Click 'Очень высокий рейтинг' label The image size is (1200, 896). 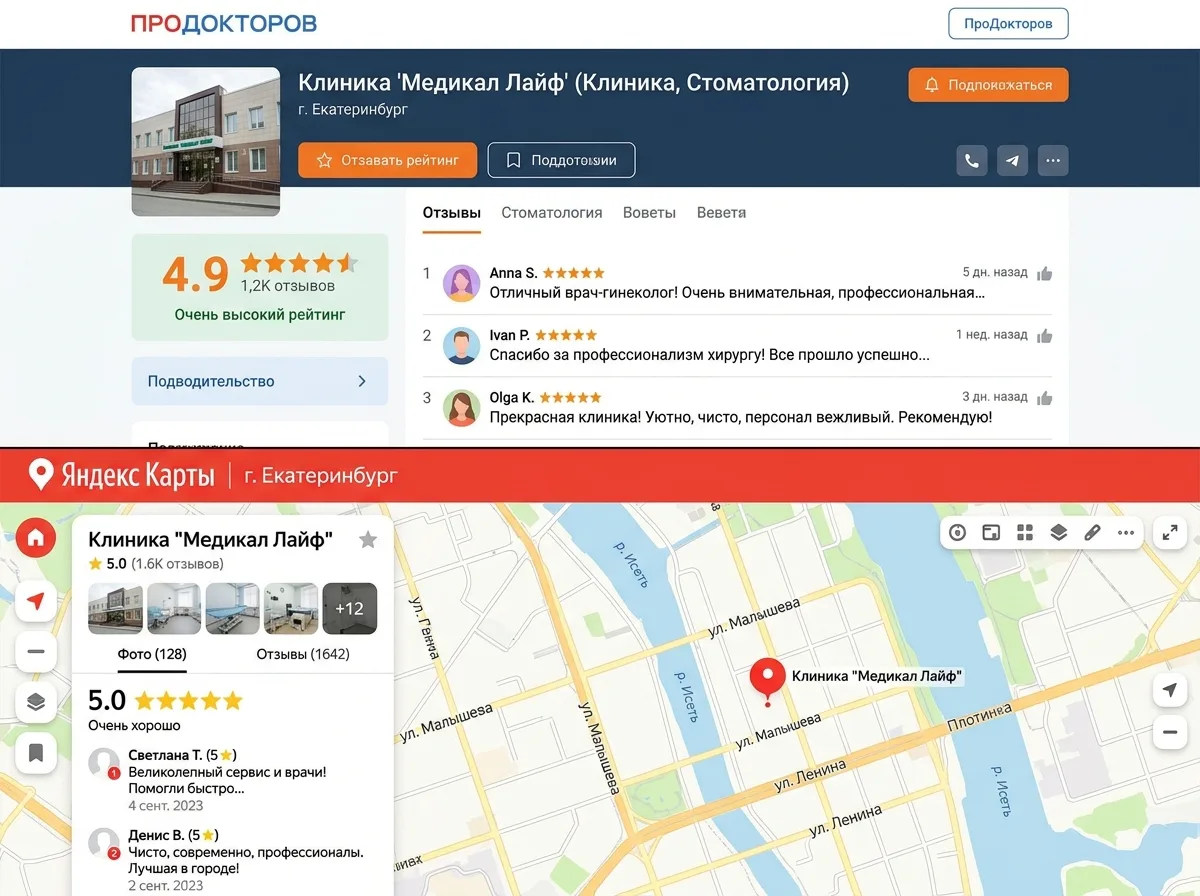[260, 314]
